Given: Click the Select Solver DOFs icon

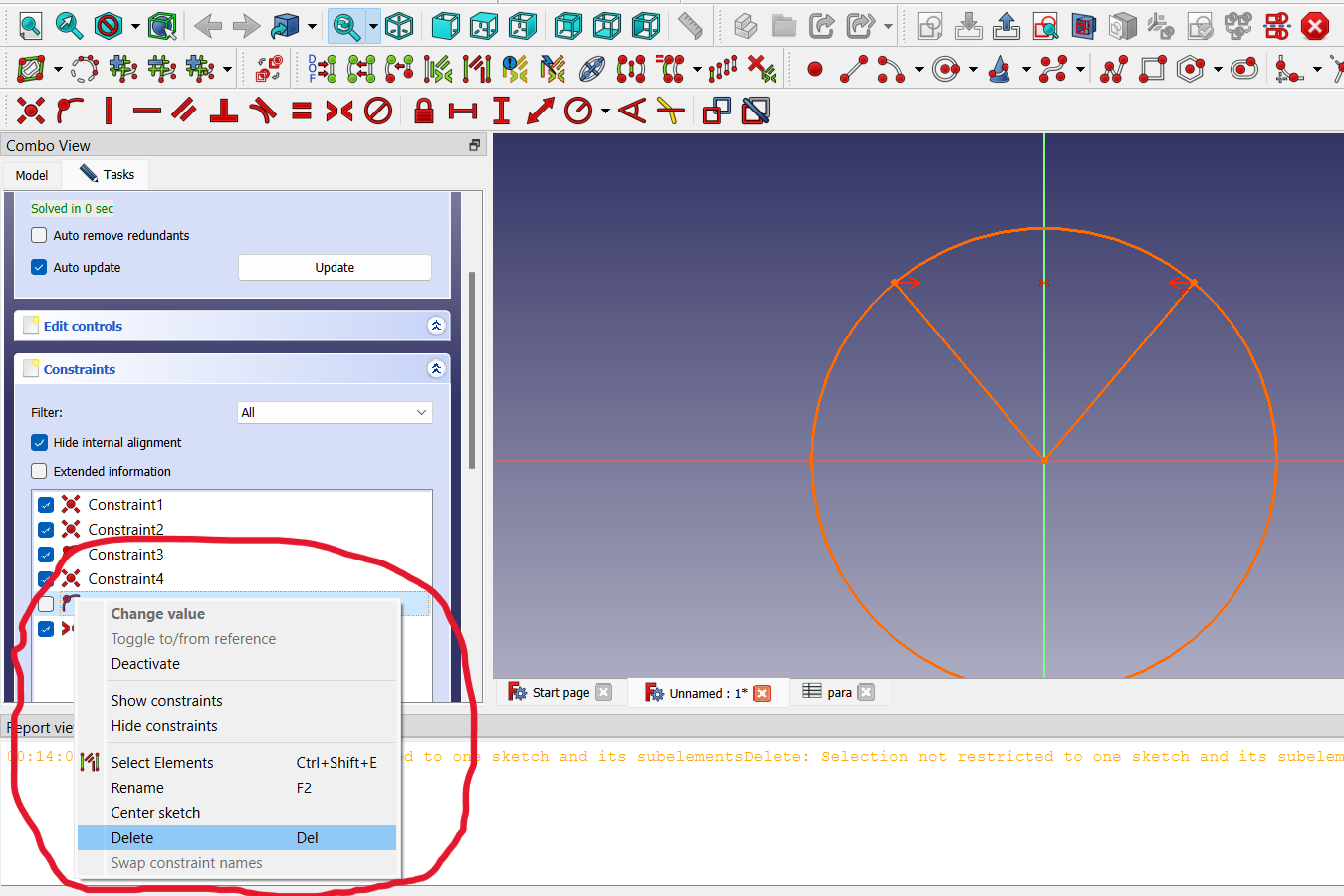Looking at the screenshot, I should (x=322, y=69).
